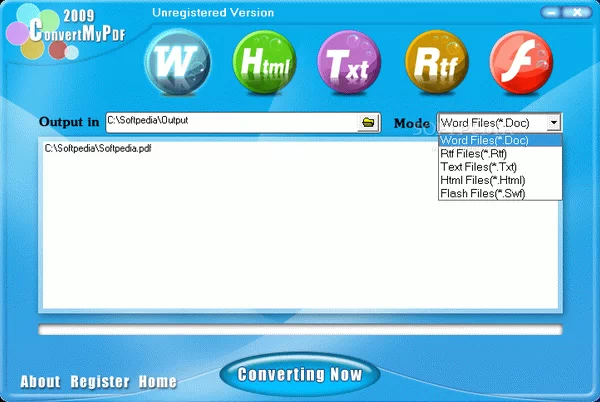Browse for output folder icon
The height and width of the screenshot is (402, 600).
click(x=368, y=122)
